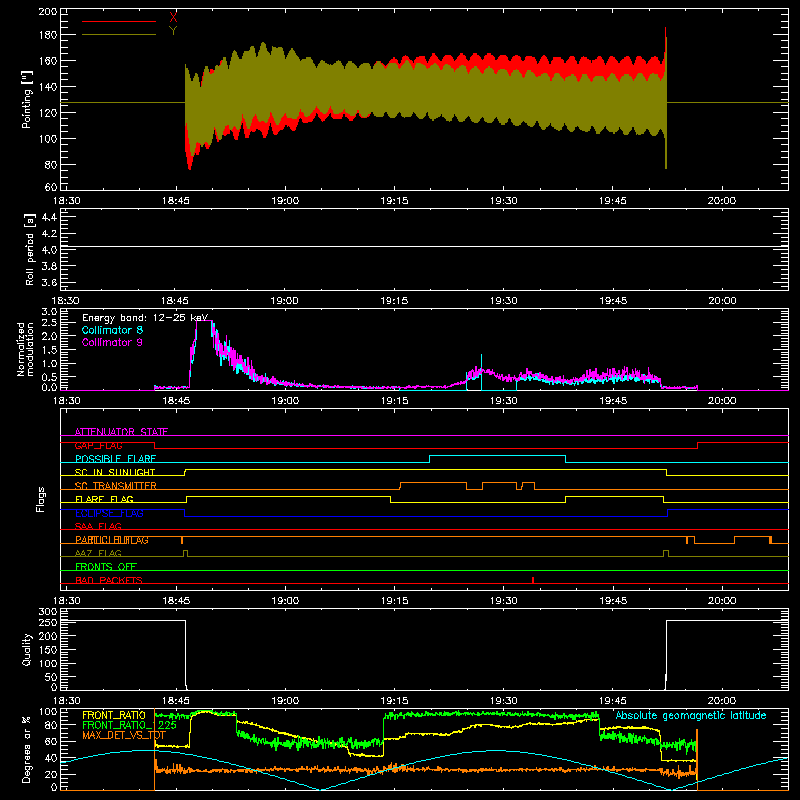Select the 3.6 tick on Roll period axis
Image resolution: width=800 pixels, height=800 pixels.
pos(49,282)
